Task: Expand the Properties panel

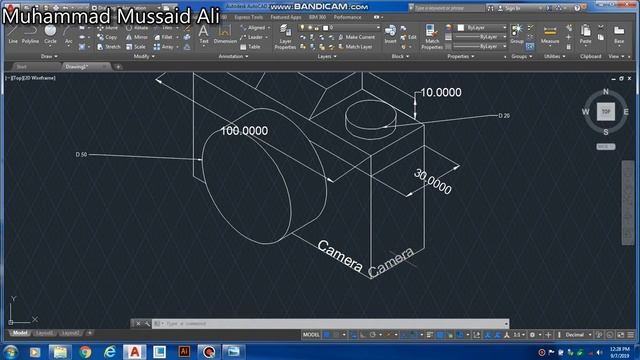Action: click(461, 56)
